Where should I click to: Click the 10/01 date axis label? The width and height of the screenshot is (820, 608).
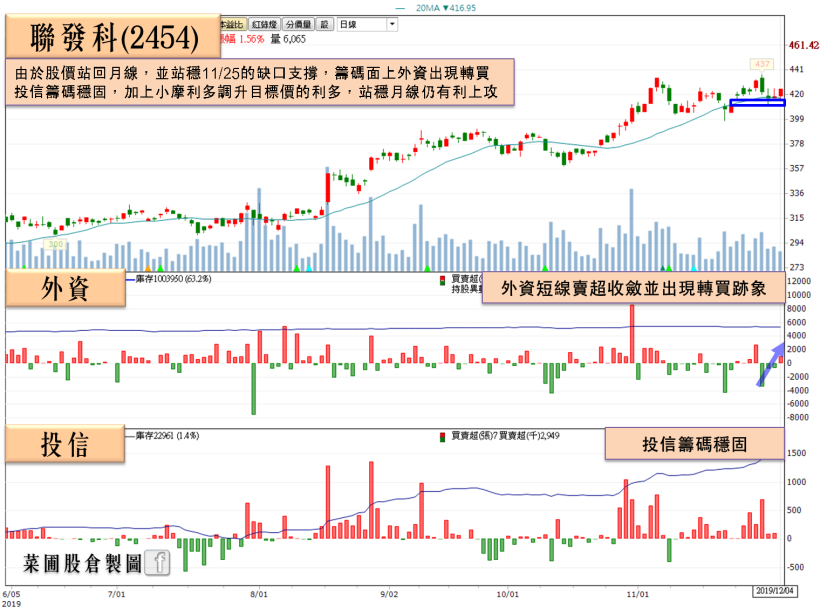pyautogui.click(x=507, y=594)
